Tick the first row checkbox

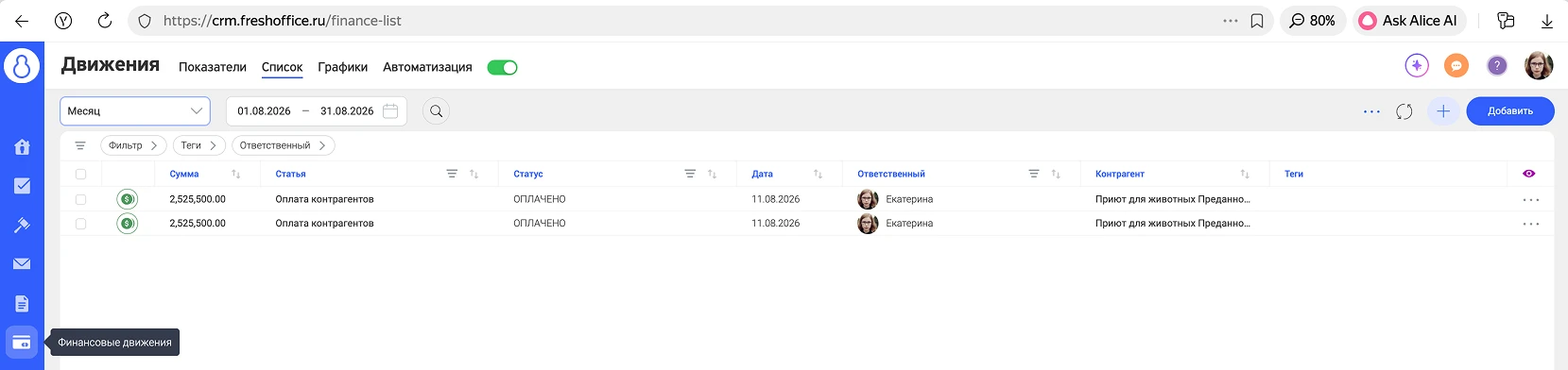click(x=80, y=199)
